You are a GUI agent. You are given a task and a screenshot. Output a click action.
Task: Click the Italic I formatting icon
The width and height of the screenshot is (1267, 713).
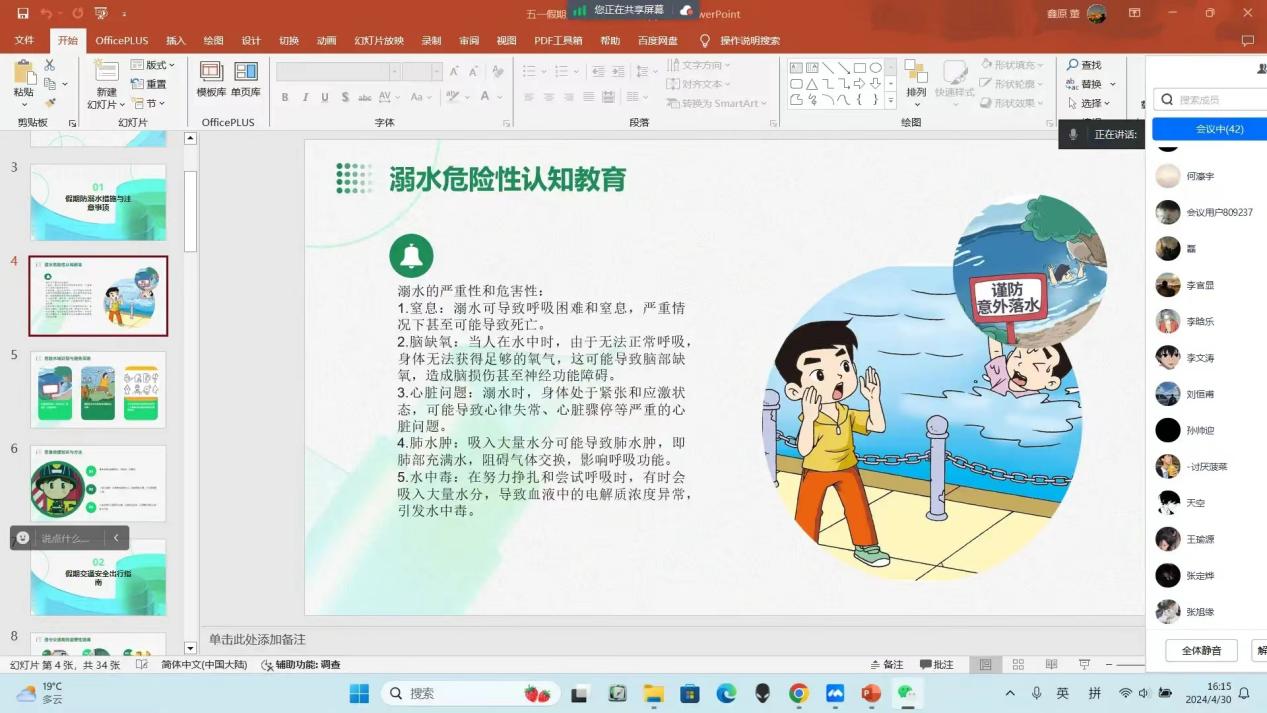click(x=305, y=97)
